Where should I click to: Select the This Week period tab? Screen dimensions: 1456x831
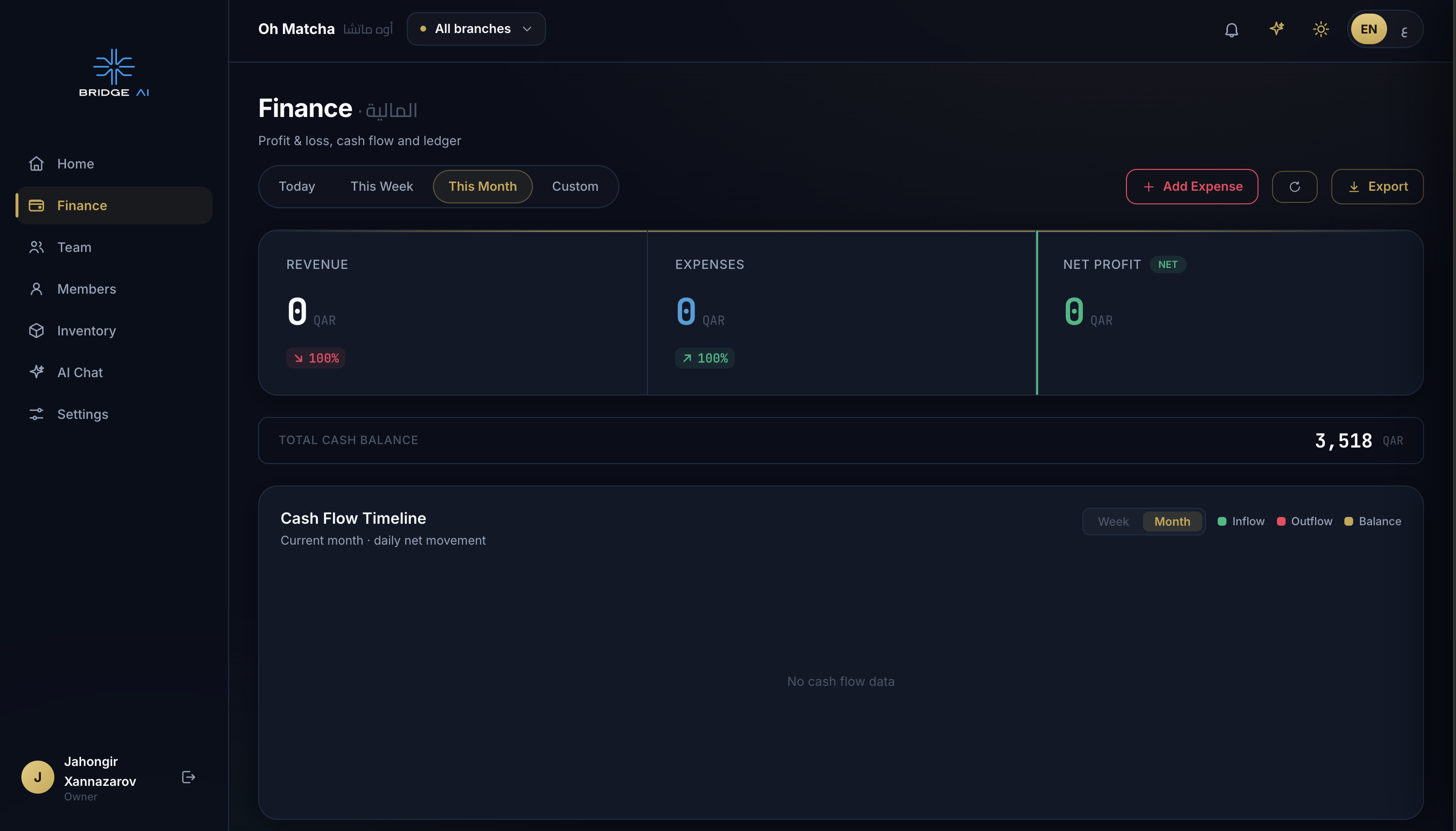click(x=381, y=186)
